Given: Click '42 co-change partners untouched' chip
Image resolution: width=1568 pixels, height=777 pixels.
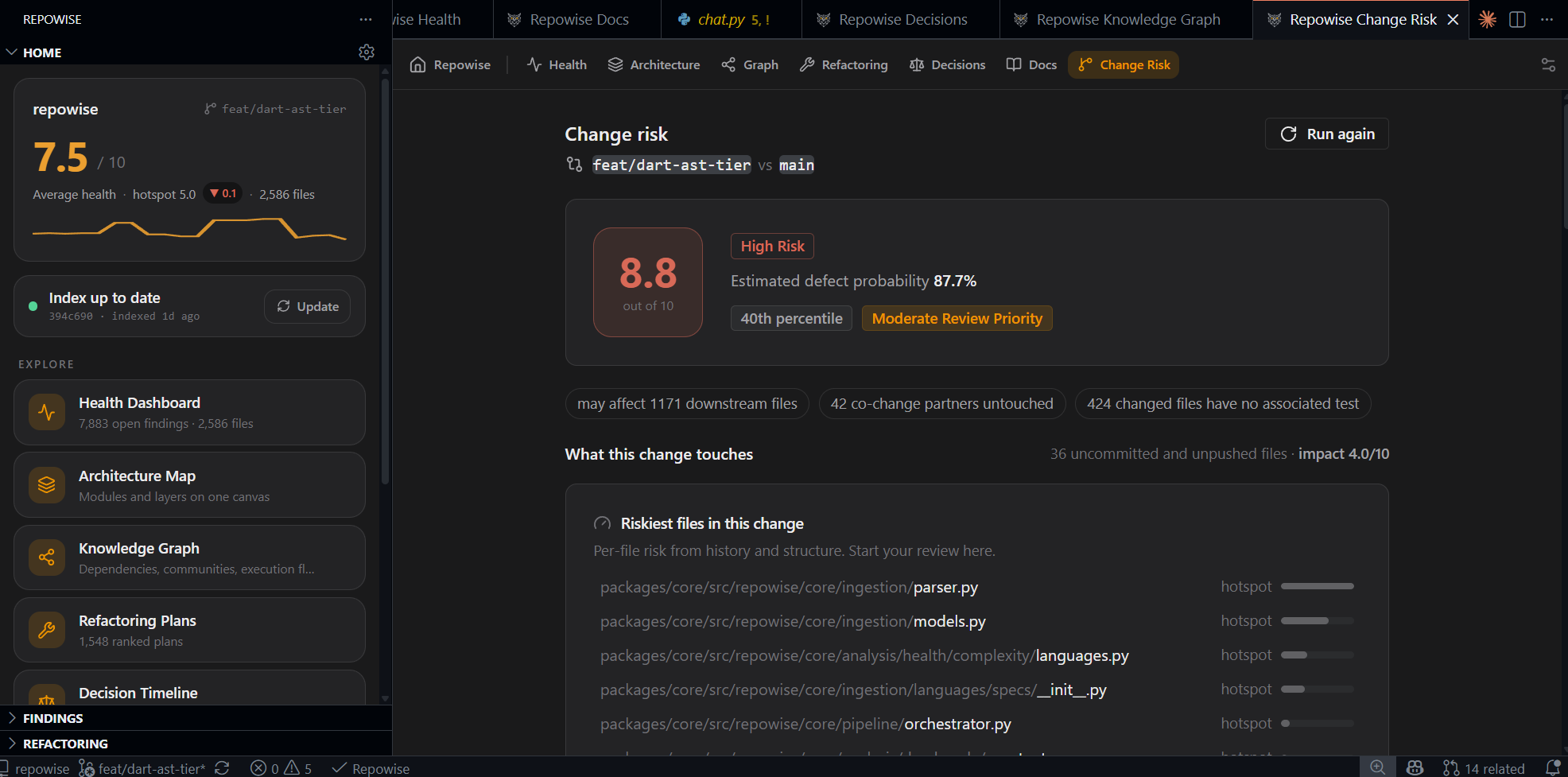Looking at the screenshot, I should (x=941, y=403).
